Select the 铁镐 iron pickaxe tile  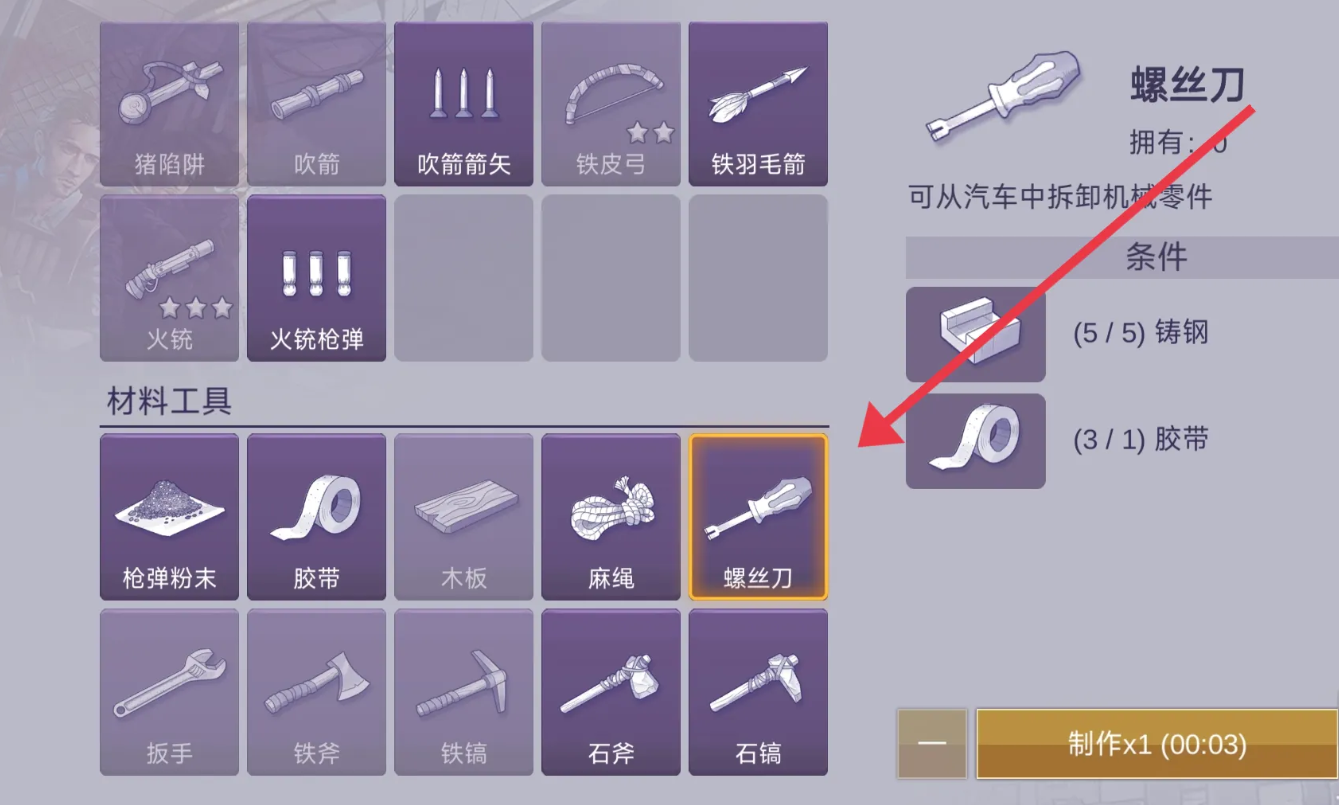464,692
